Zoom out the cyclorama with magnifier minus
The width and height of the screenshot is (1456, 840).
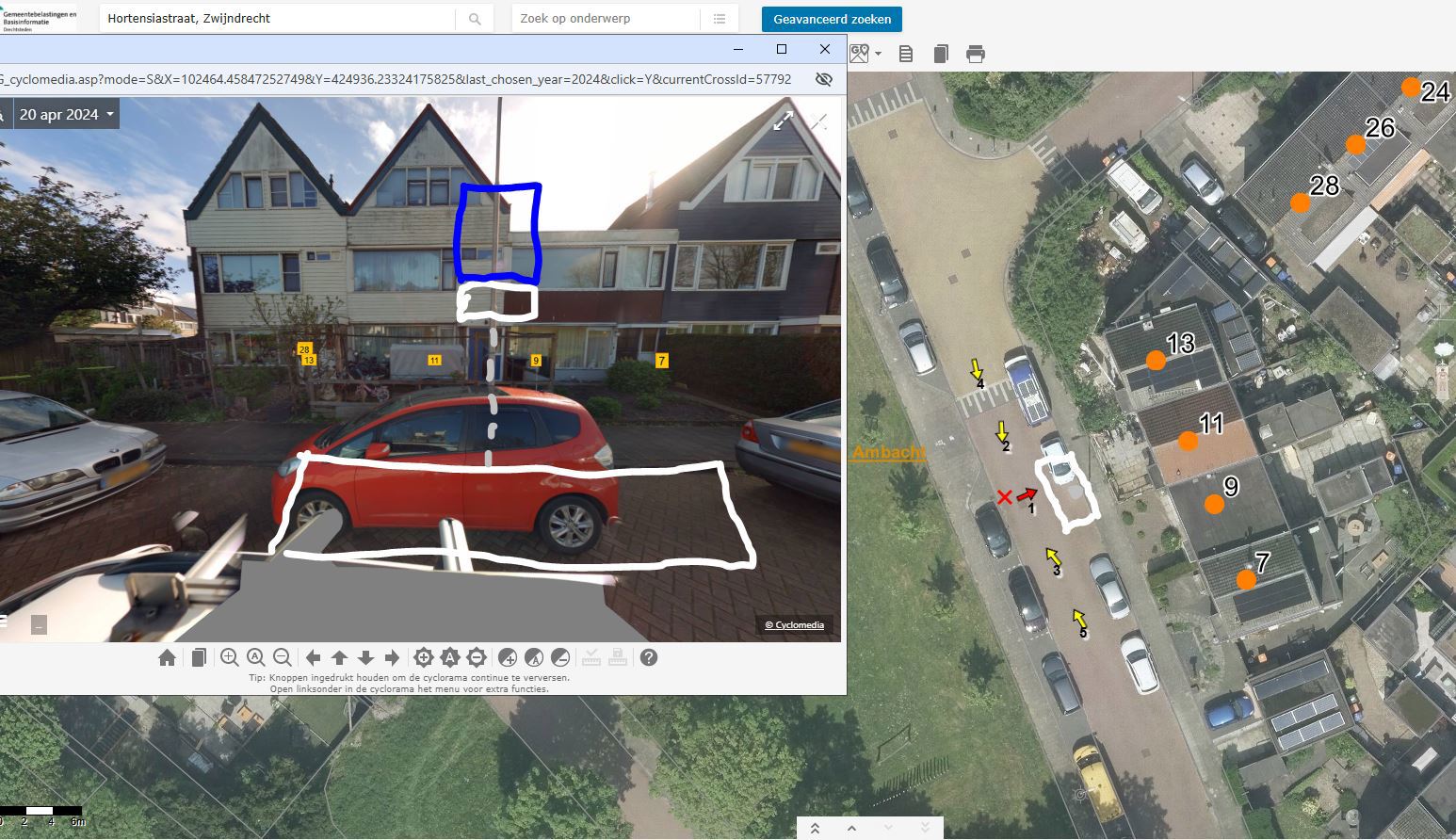click(x=282, y=657)
